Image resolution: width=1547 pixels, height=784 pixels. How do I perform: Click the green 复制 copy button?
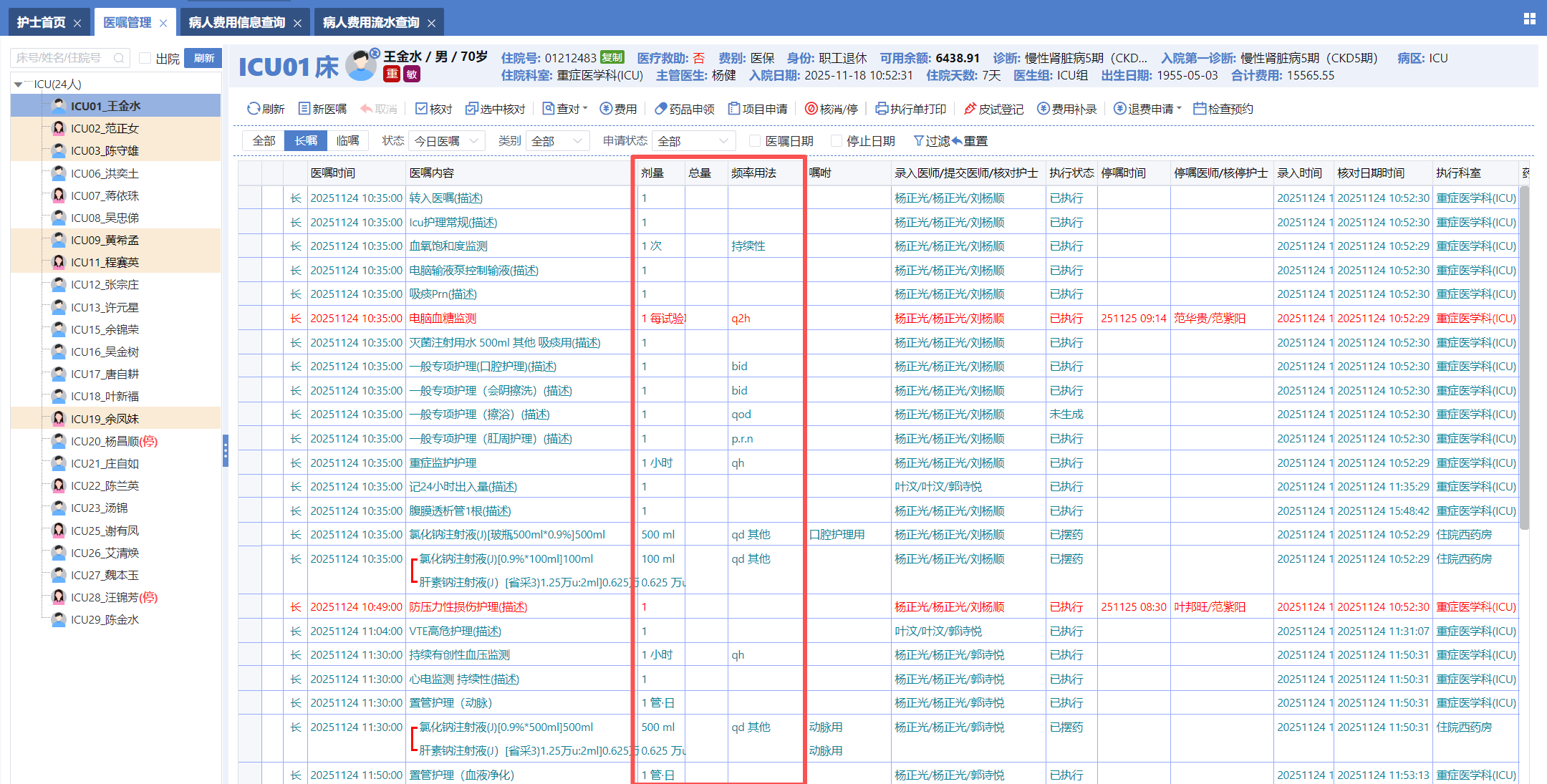pos(612,57)
